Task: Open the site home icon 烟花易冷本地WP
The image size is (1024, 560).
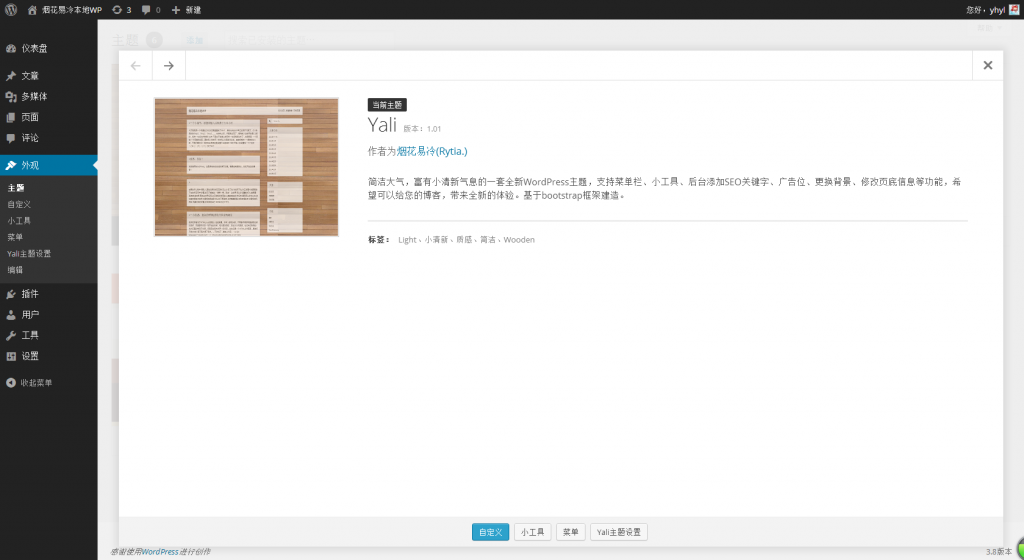Action: (65, 10)
